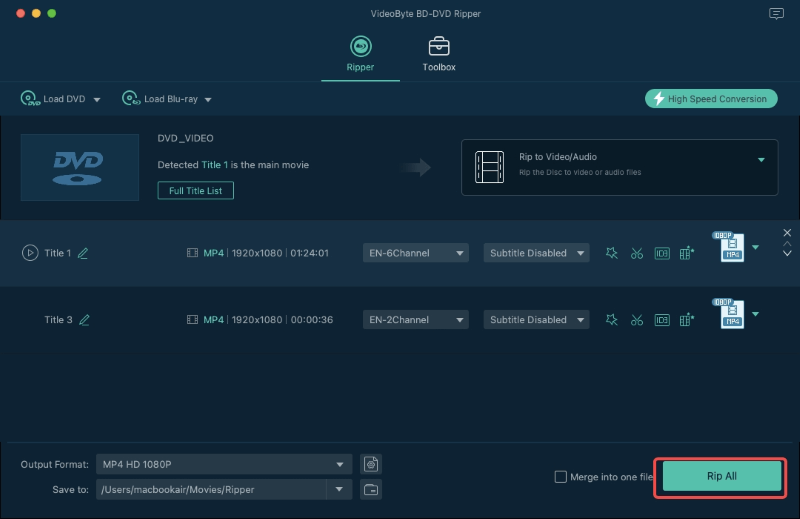Select the Ripper tab
The height and width of the screenshot is (519, 800).
coord(360,54)
